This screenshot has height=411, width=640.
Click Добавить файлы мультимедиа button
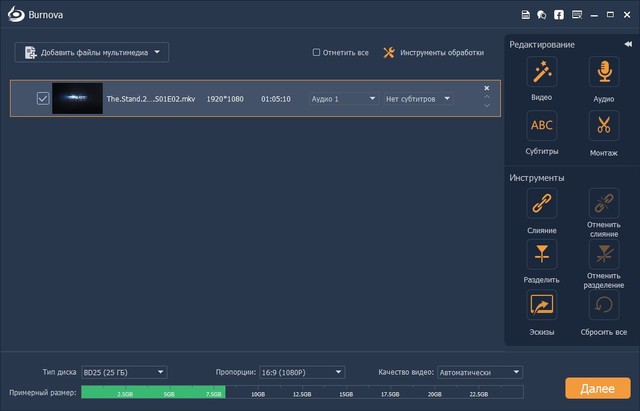coord(92,52)
